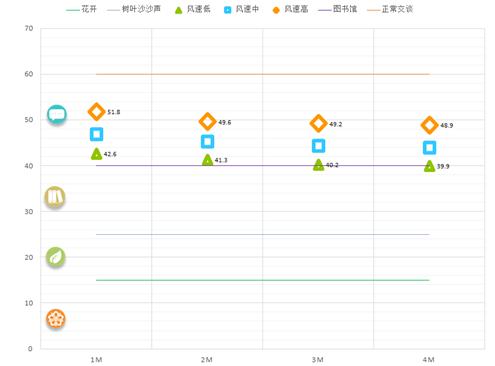Click the 39.9 data label
This screenshot has height=366, width=495.
443,166
